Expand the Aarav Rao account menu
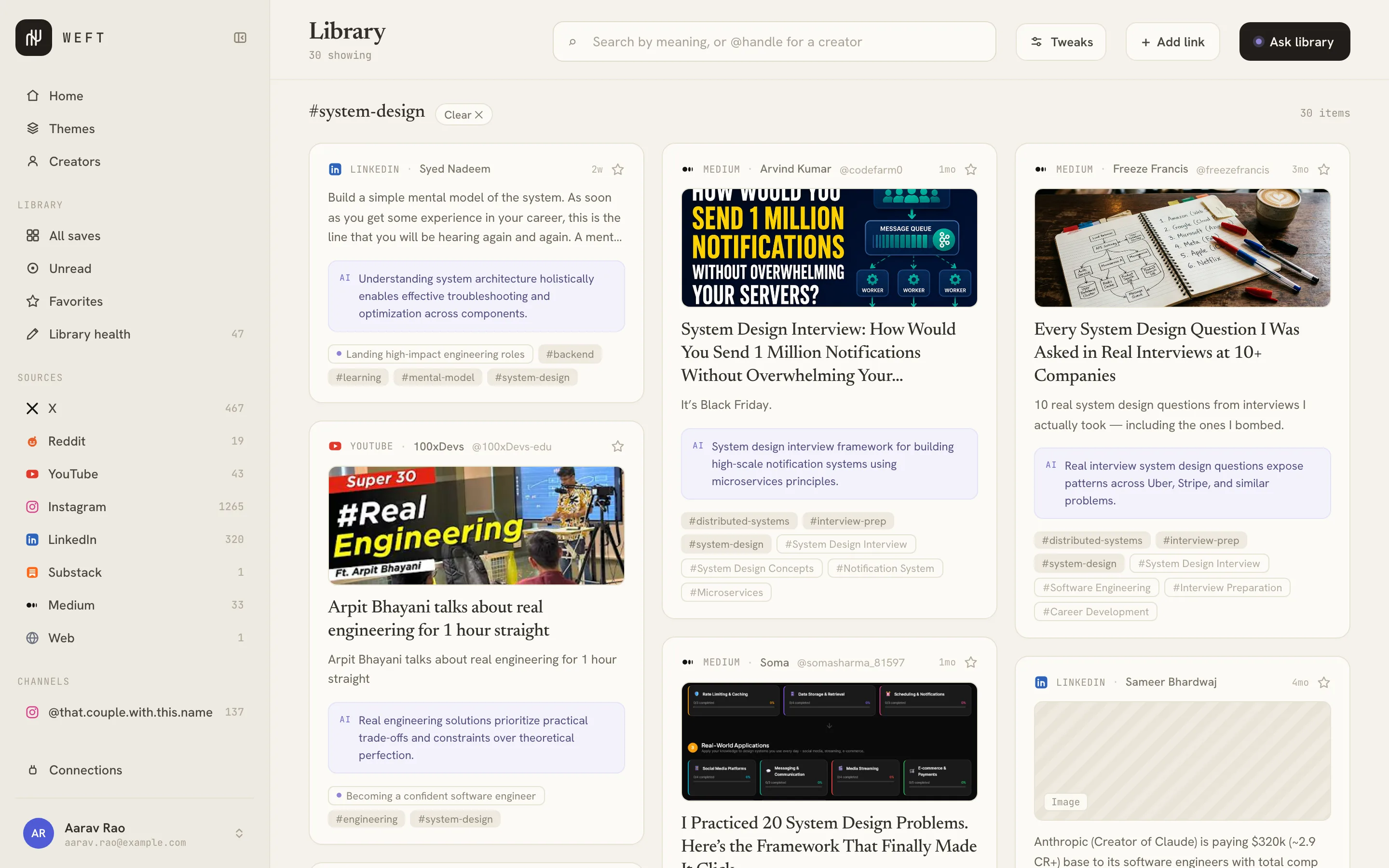 click(239, 833)
